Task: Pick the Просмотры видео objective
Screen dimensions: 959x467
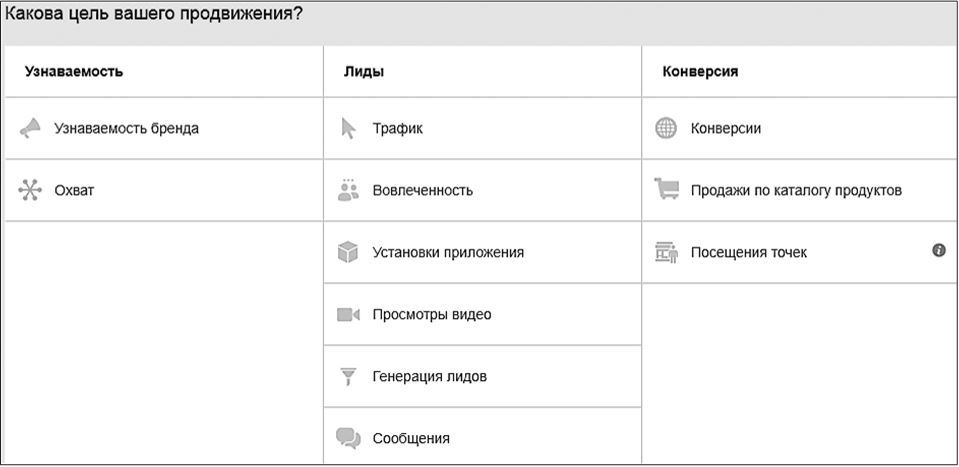Action: 431,314
